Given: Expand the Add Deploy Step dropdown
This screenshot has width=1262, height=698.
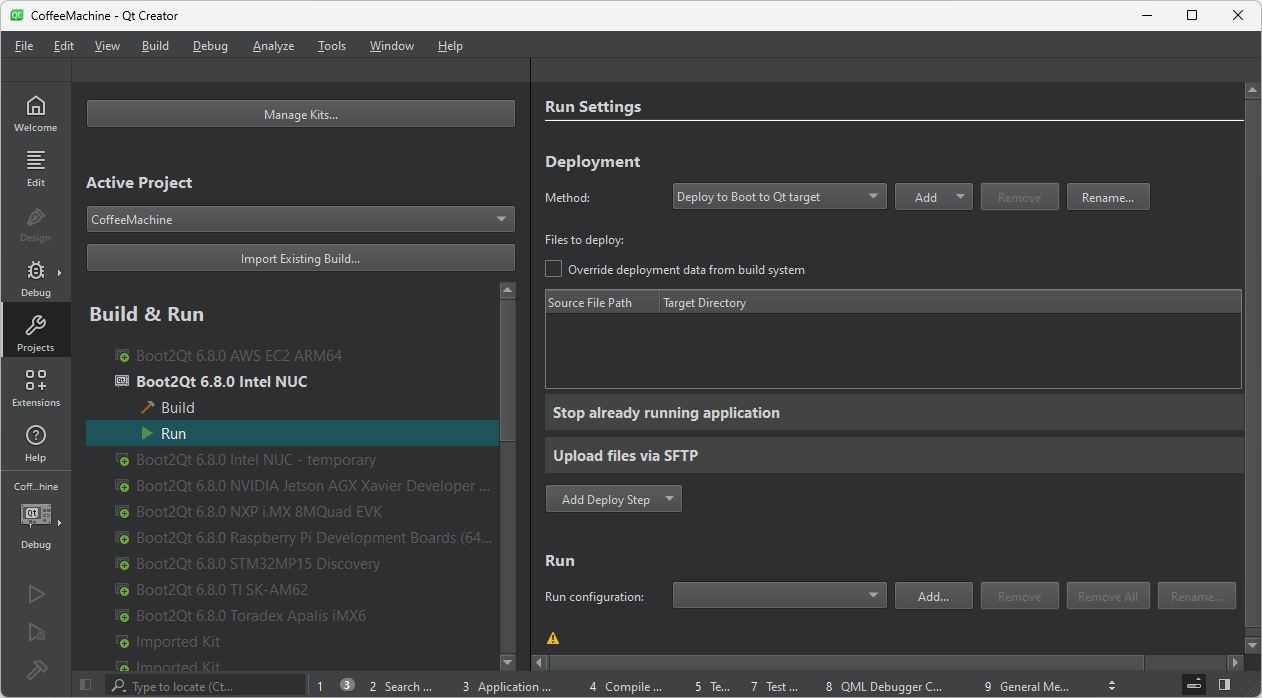Looking at the screenshot, I should 613,499.
